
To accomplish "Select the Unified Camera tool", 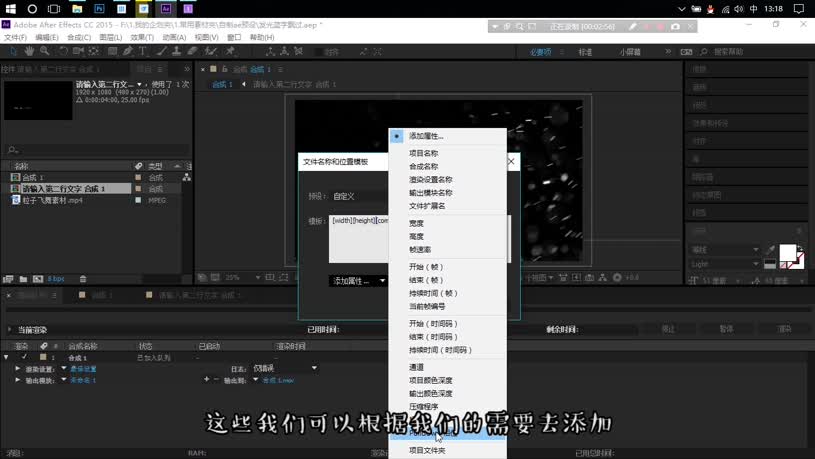I will tap(78, 51).
